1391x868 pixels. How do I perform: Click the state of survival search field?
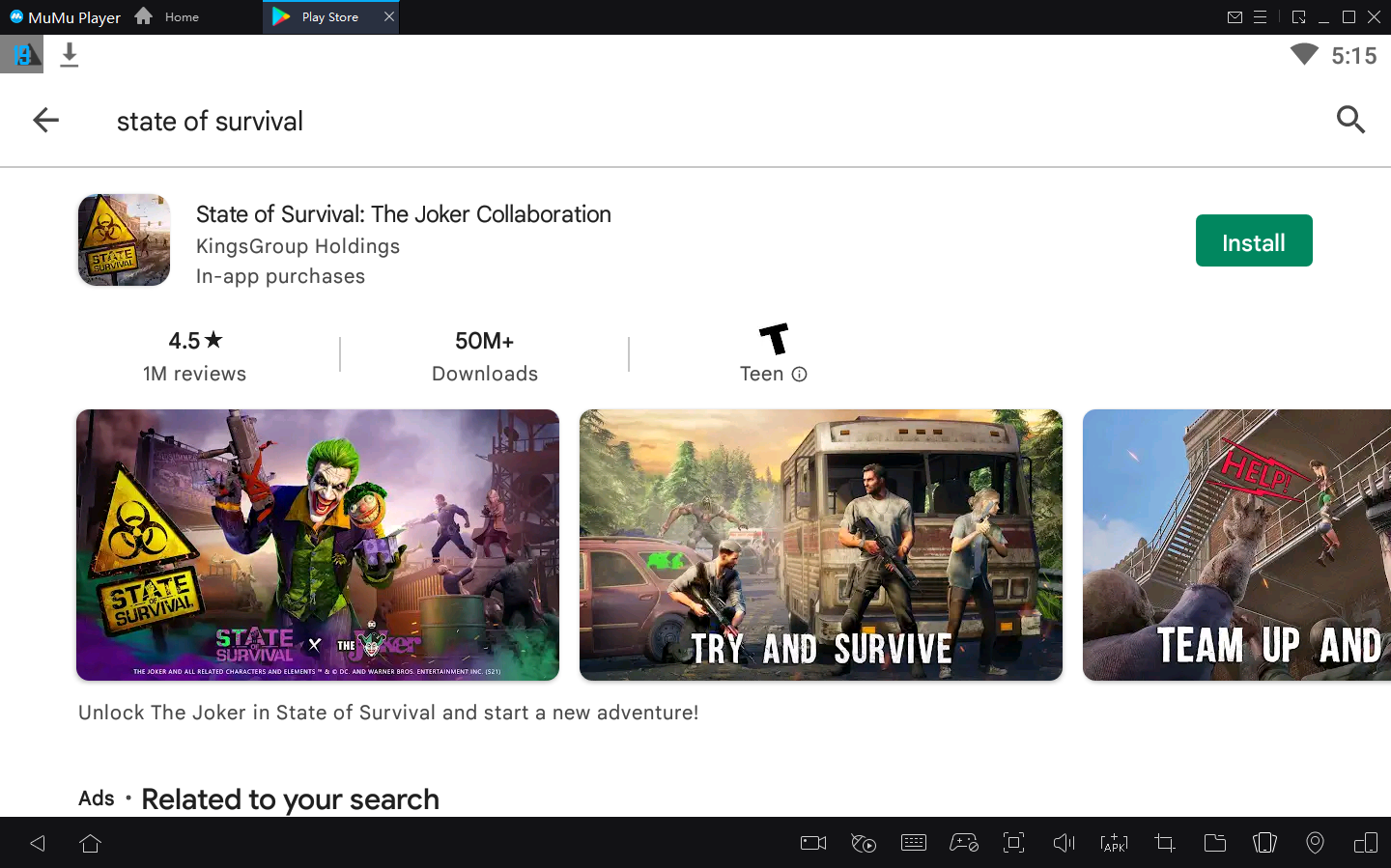point(210,122)
